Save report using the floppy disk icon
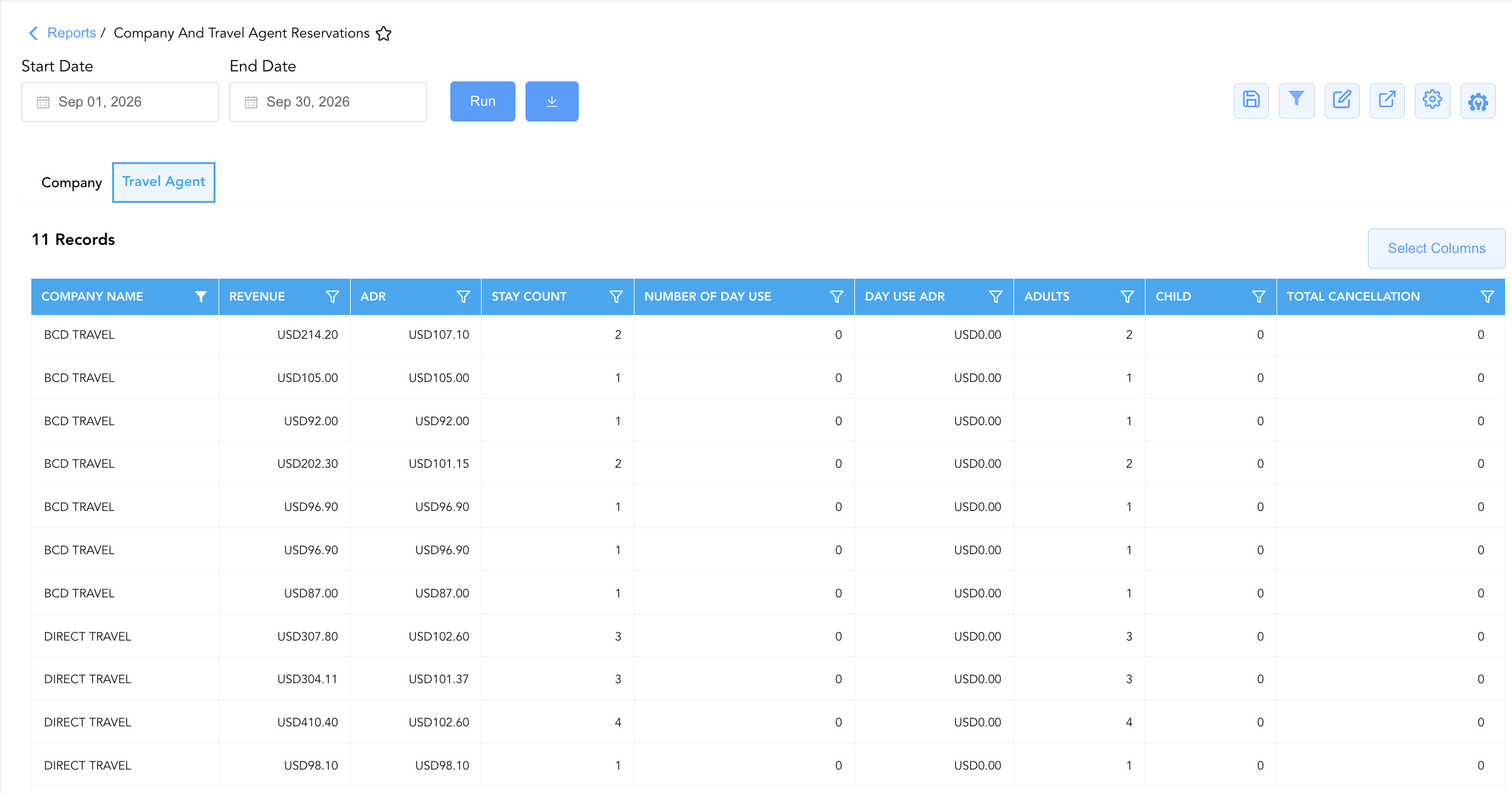Viewport: 1512px width, 794px height. pyautogui.click(x=1251, y=100)
